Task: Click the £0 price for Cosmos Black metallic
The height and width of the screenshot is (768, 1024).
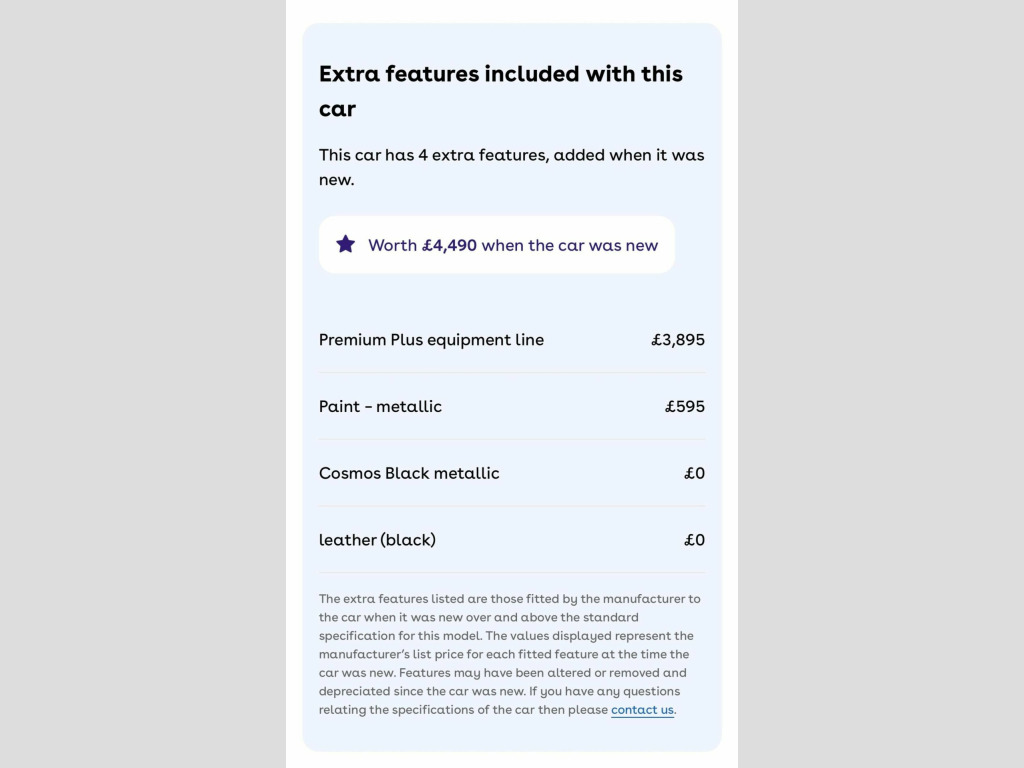Action: coord(694,473)
